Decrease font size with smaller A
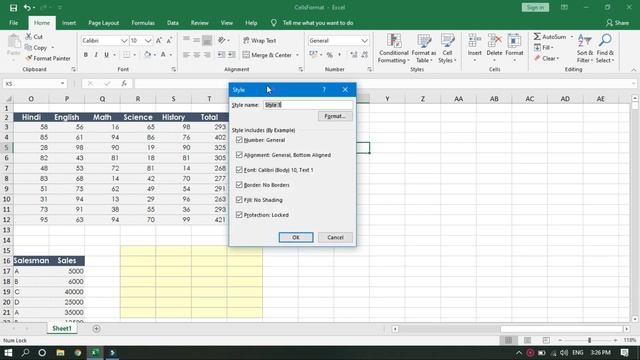This screenshot has height=360, width=640. 169,40
